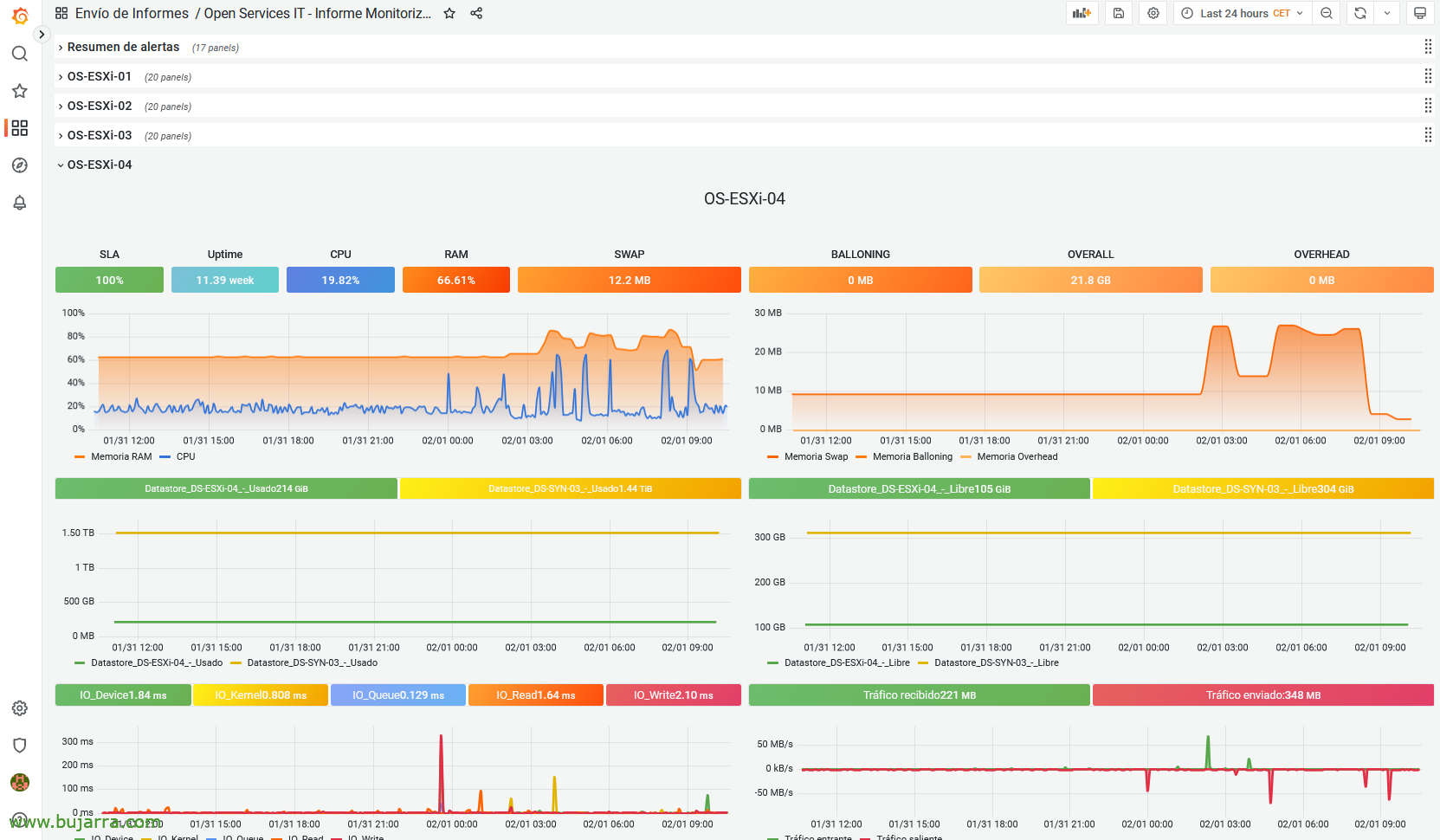Select the SWAP 12.2 MB stat
1440x840 pixels.
pos(630,280)
